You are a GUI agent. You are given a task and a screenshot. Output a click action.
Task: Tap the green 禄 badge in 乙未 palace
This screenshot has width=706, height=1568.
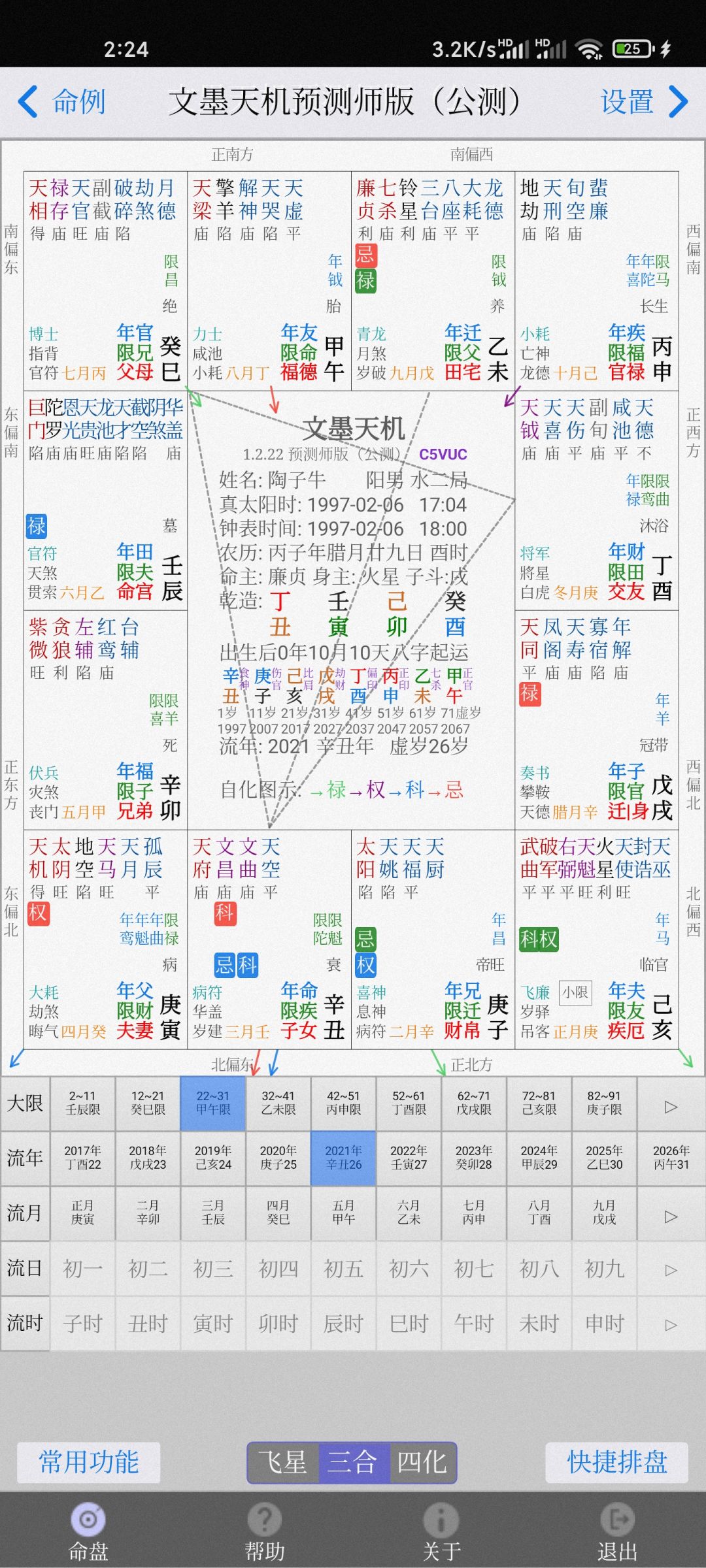point(365,281)
